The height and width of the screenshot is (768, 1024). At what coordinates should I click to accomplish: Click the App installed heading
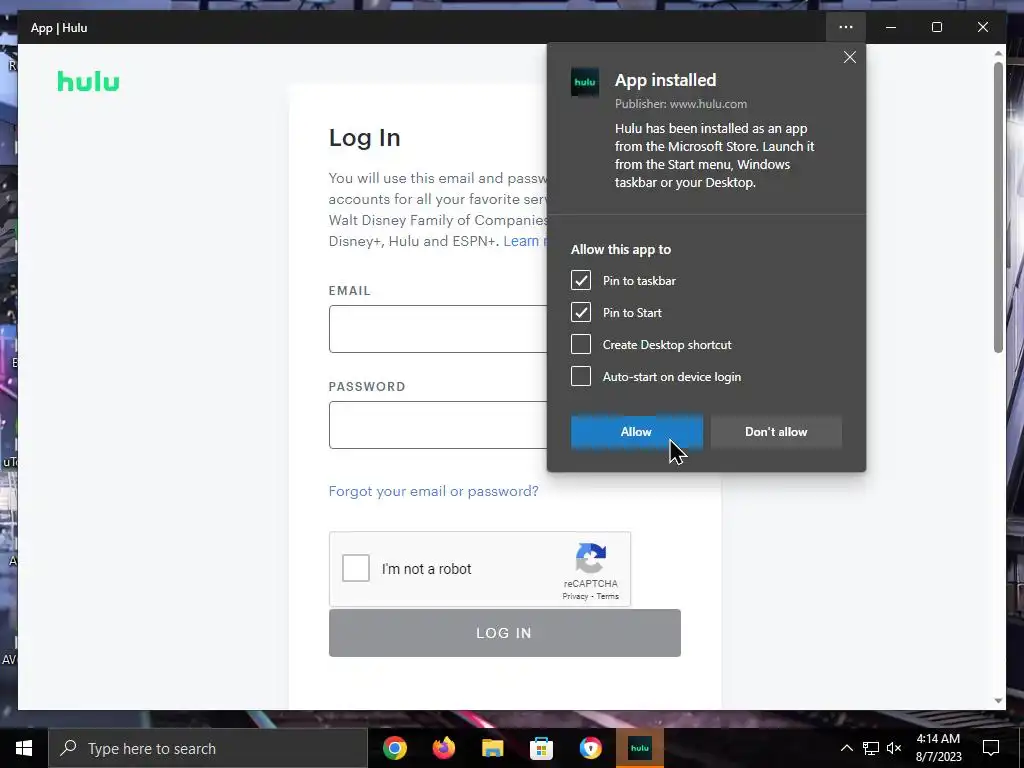click(x=665, y=80)
